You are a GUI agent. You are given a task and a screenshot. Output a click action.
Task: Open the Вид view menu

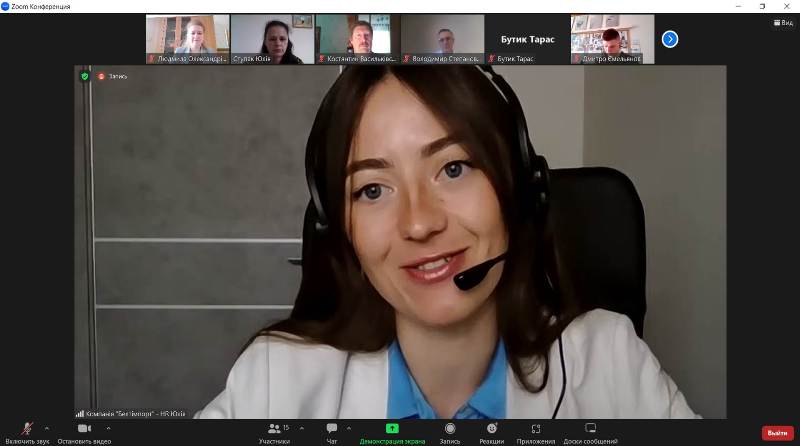tap(783, 22)
